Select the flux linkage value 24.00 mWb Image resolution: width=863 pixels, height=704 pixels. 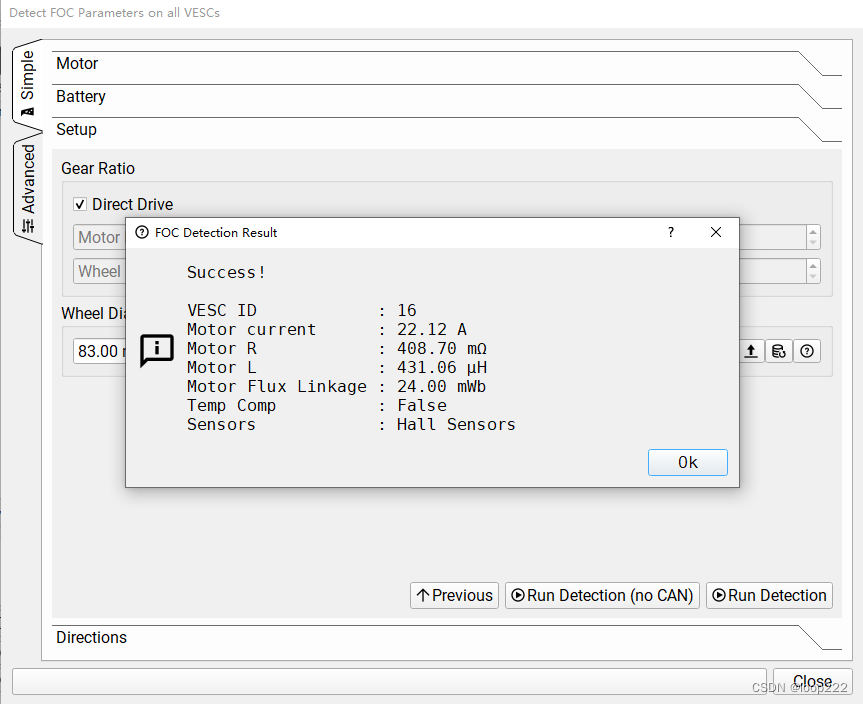tap(441, 386)
